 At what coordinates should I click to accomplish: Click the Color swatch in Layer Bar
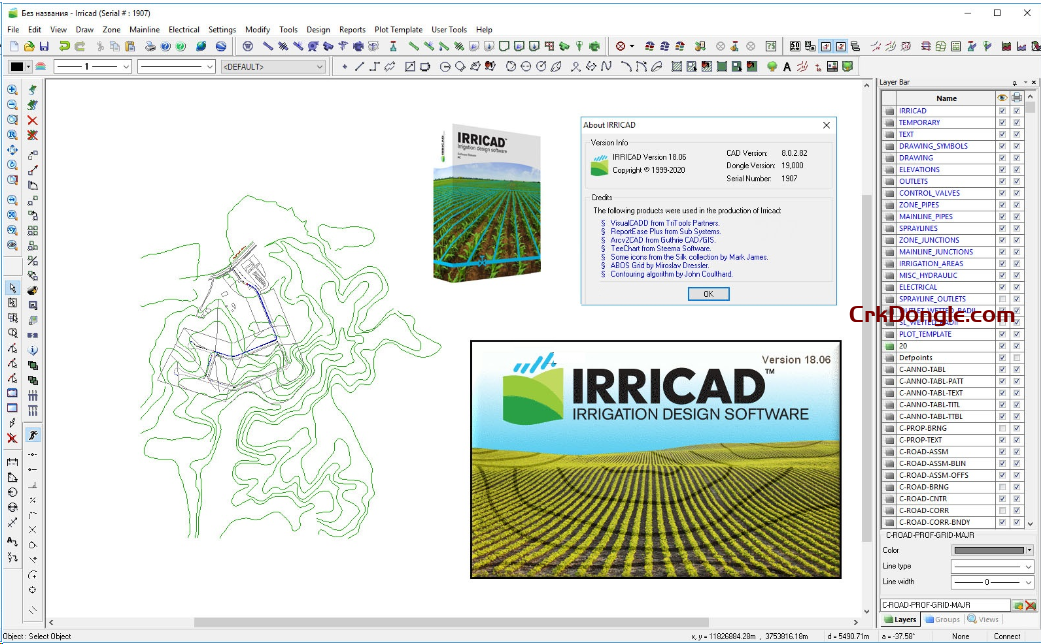click(x=992, y=550)
